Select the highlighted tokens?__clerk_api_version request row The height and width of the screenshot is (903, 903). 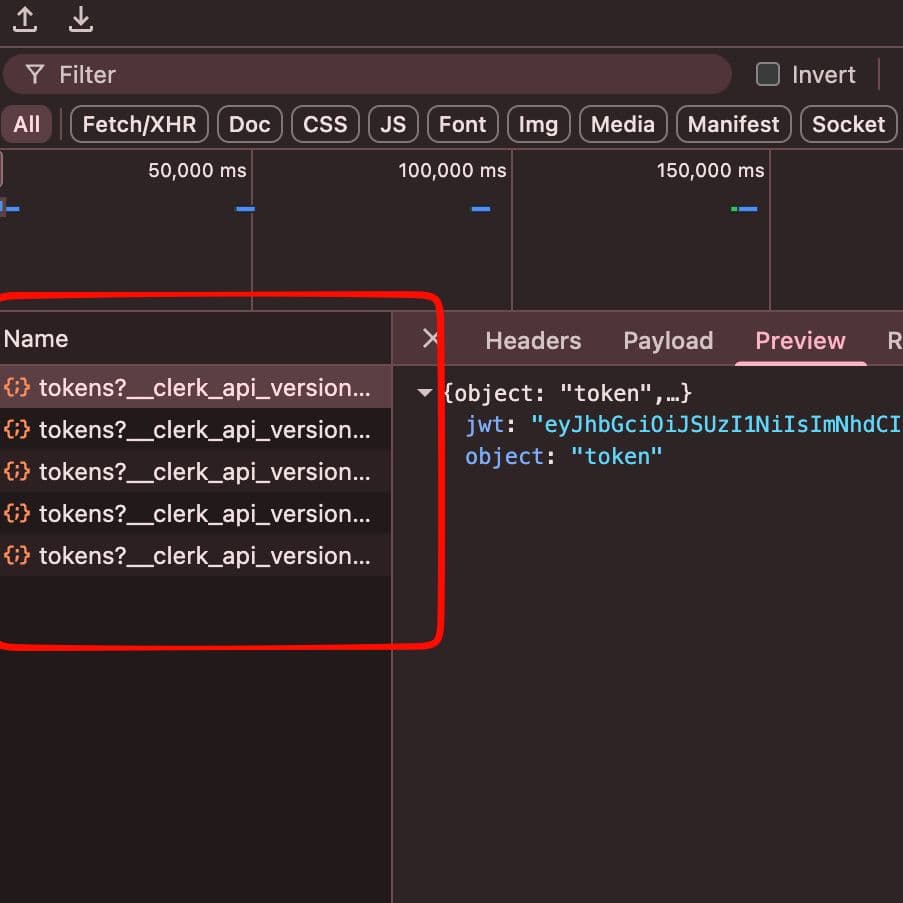[x=195, y=388]
